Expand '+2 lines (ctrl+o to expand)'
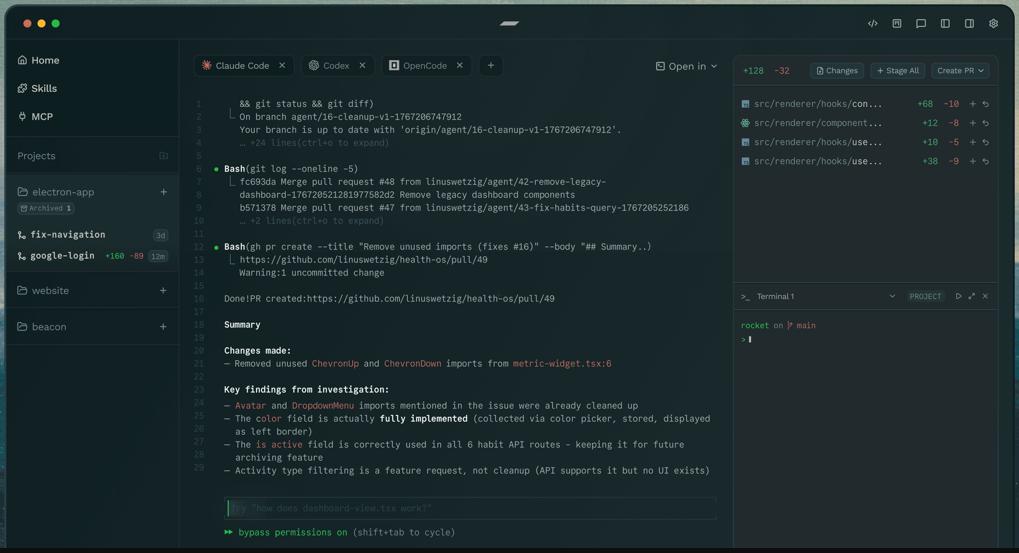Image resolution: width=1019 pixels, height=553 pixels. pos(311,221)
